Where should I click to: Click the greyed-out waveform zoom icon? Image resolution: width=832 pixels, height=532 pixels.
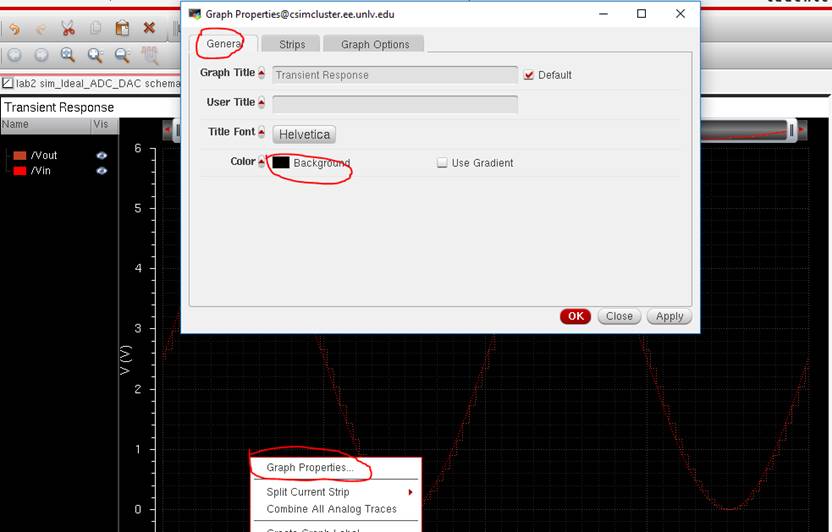[x=150, y=55]
